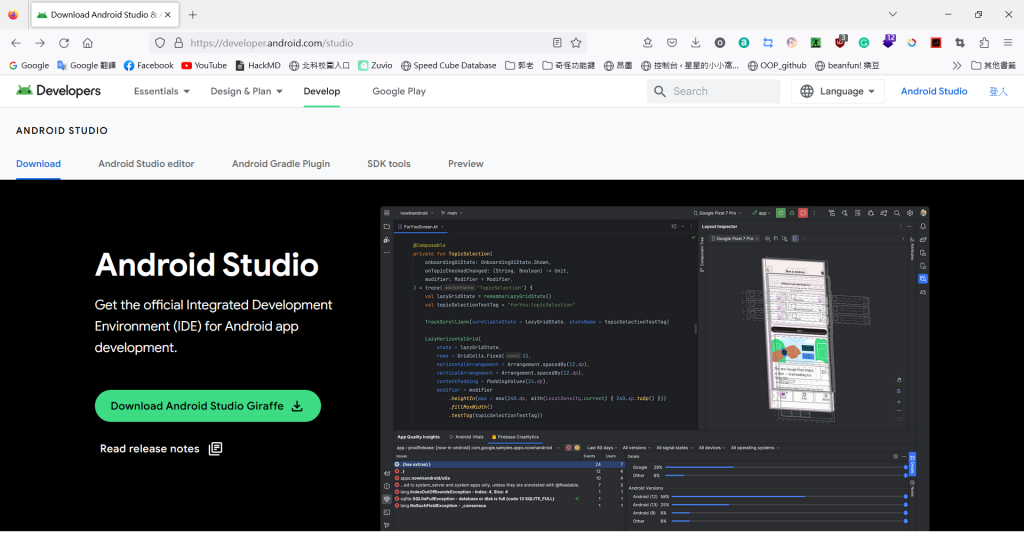Switch to the Preview tab
1024x544 pixels.
pyautogui.click(x=465, y=164)
